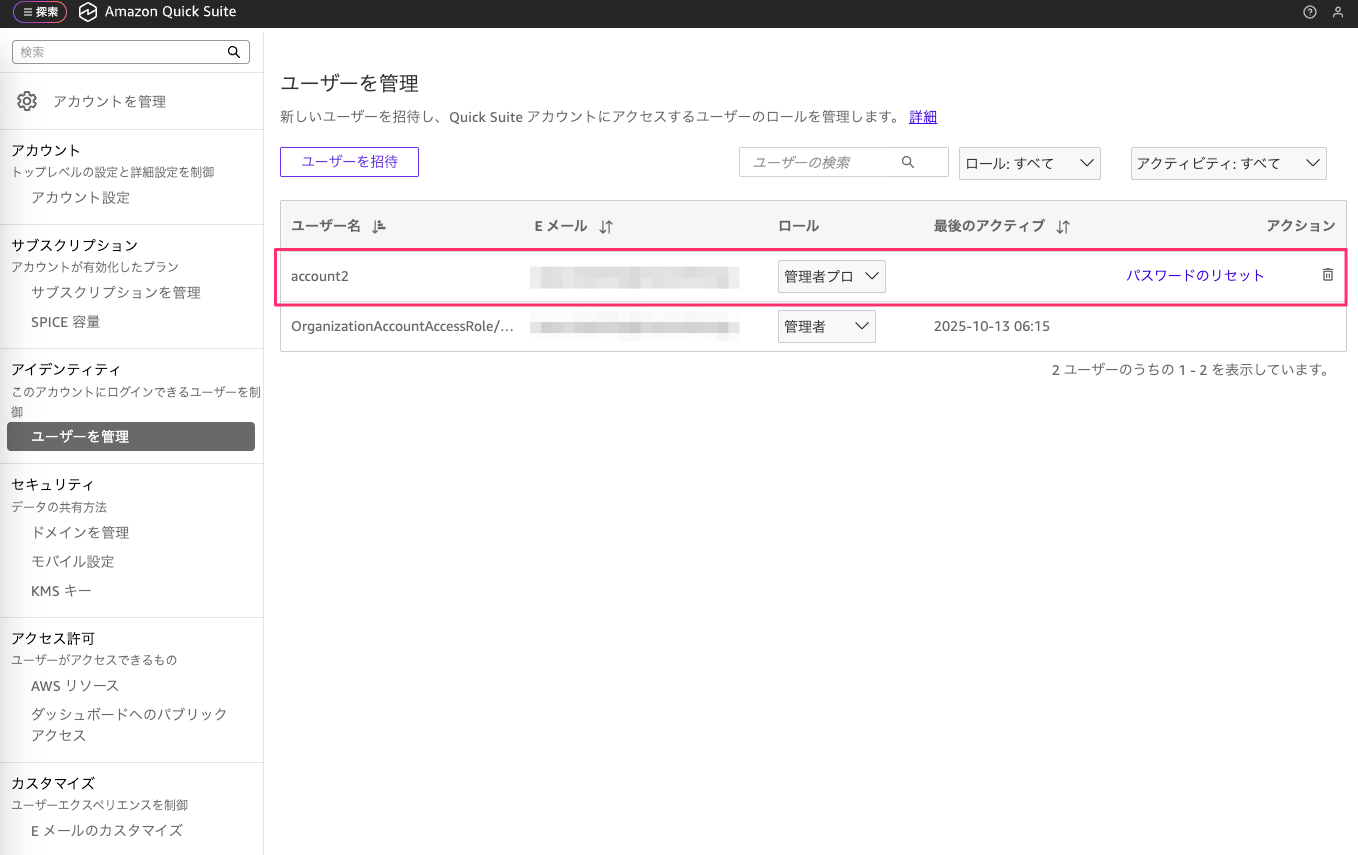Expand the アクティビティ: すべて filter dropdown
The height and width of the screenshot is (855, 1358).
click(x=1228, y=163)
